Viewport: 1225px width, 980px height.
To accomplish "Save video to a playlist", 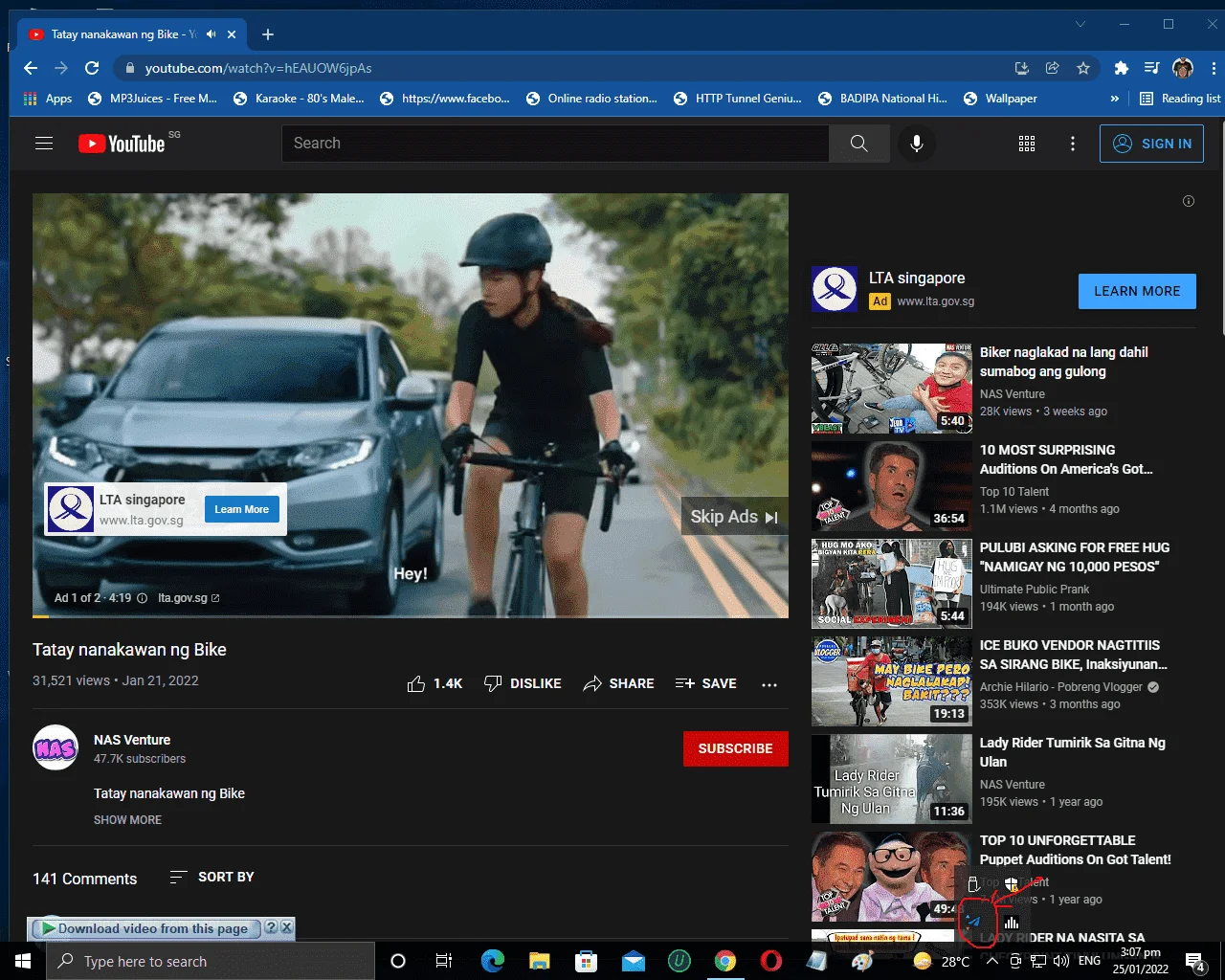I will pos(705,683).
